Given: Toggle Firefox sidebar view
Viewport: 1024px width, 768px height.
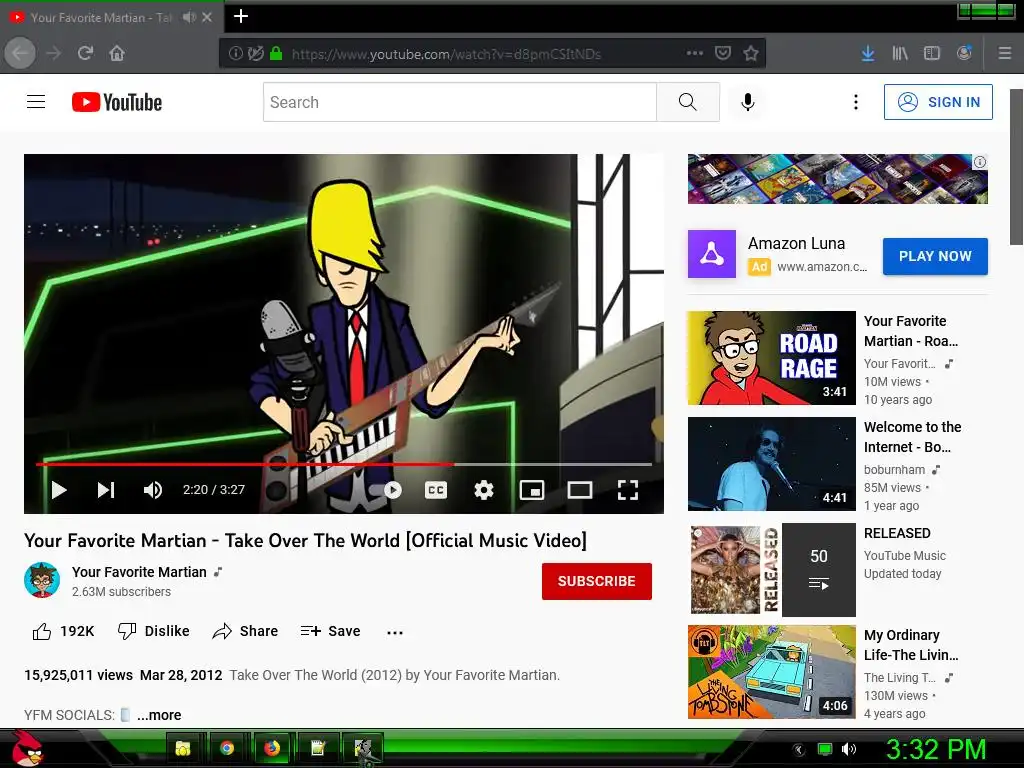Looking at the screenshot, I should [x=932, y=53].
